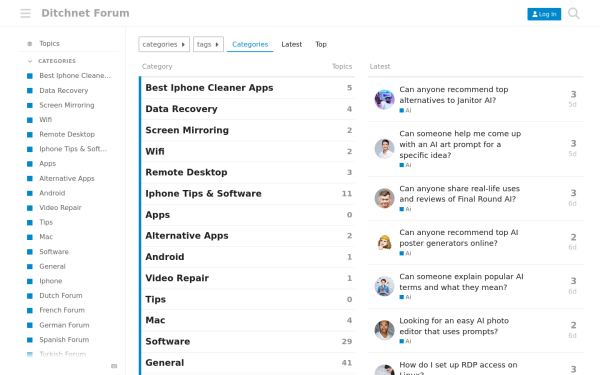Click the Category column header
Viewport: 600px width, 375px height.
click(157, 67)
